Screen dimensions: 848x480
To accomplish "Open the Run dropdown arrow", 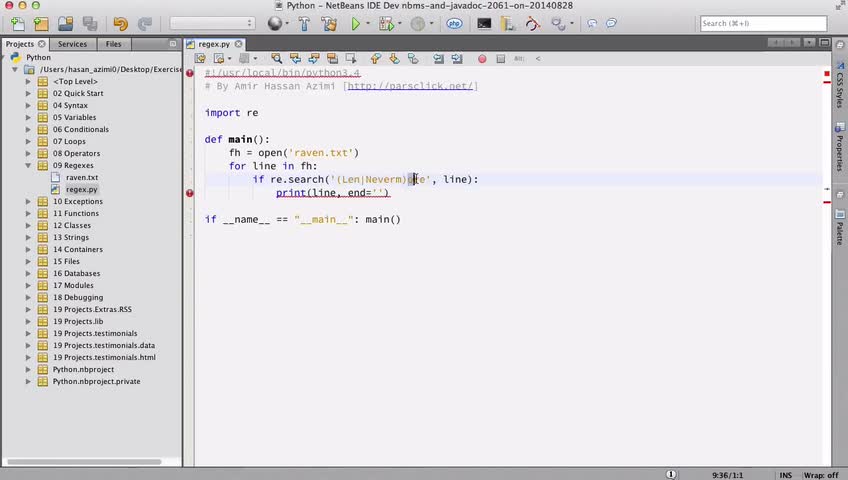I will click(x=368, y=23).
